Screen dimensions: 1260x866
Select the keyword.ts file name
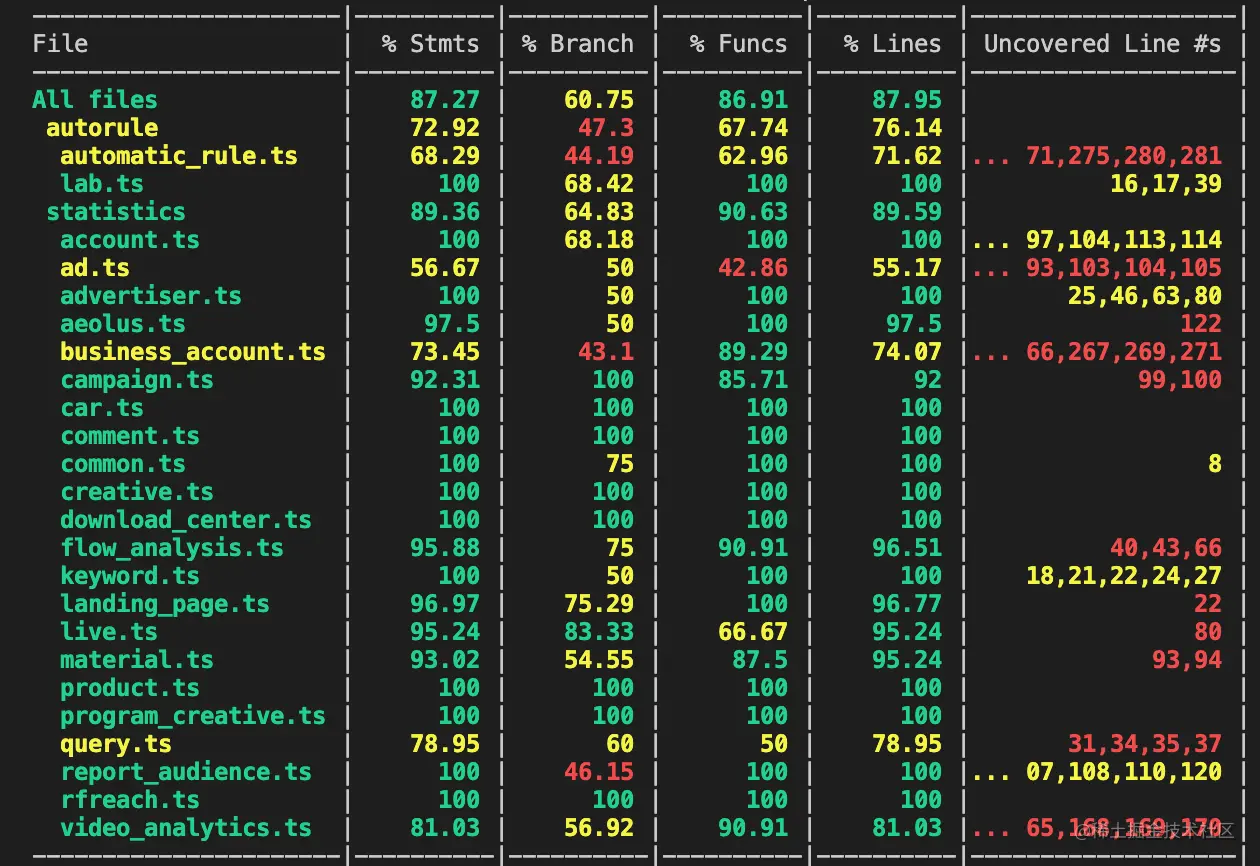130,576
